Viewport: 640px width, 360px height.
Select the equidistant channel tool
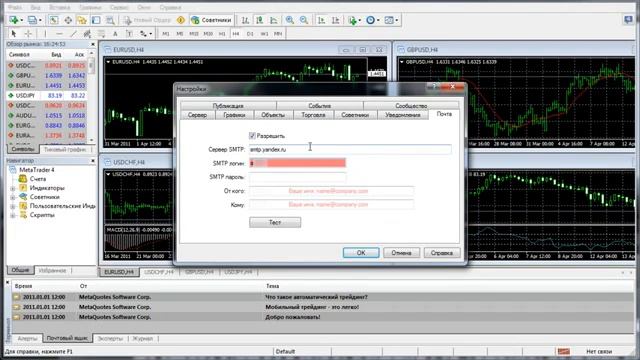point(87,33)
